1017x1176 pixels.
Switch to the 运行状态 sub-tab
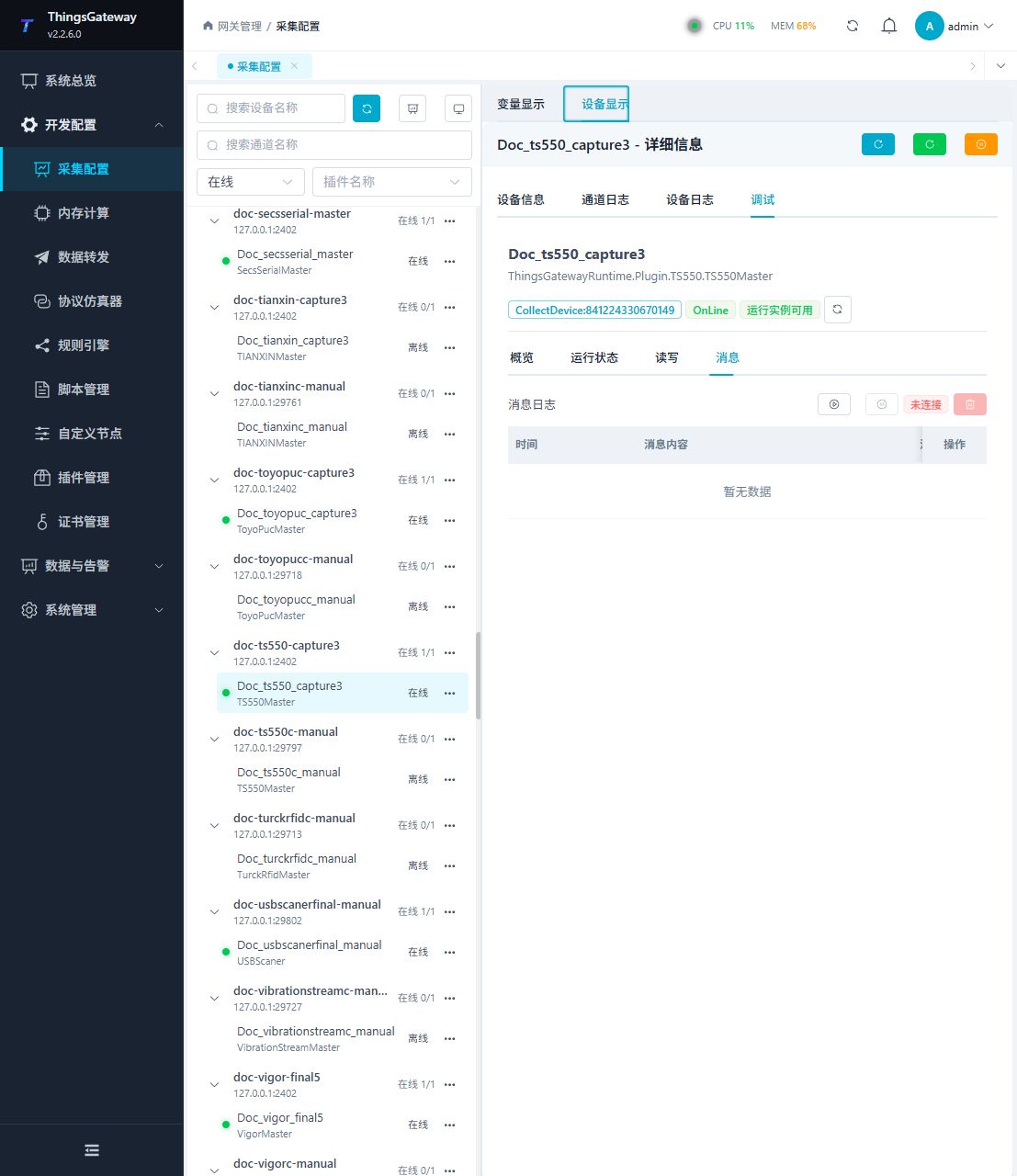tap(594, 357)
